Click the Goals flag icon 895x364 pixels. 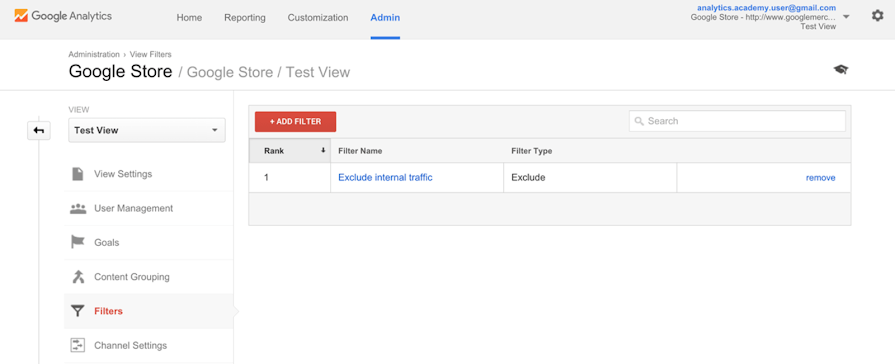pos(78,242)
